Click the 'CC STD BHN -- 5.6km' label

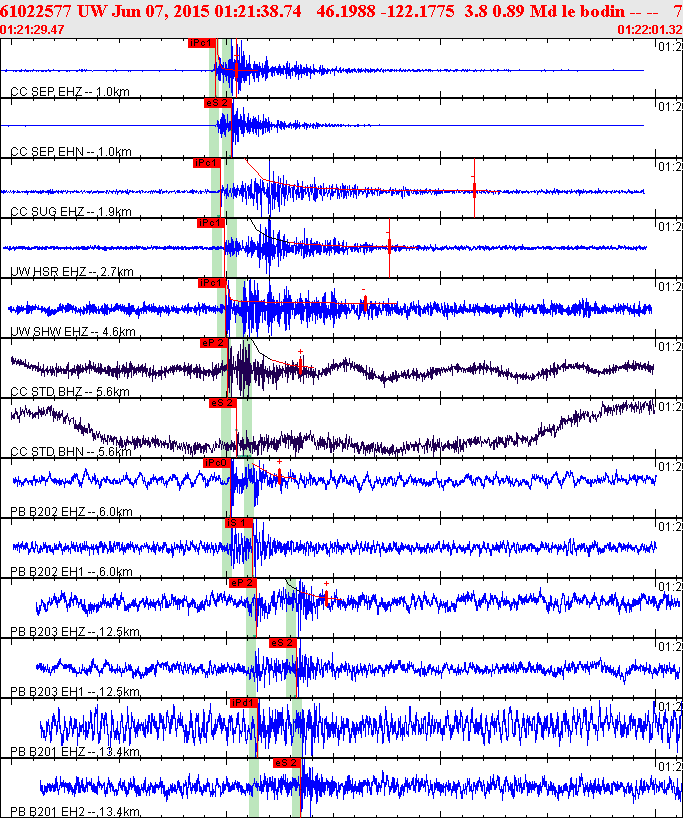click(x=71, y=452)
